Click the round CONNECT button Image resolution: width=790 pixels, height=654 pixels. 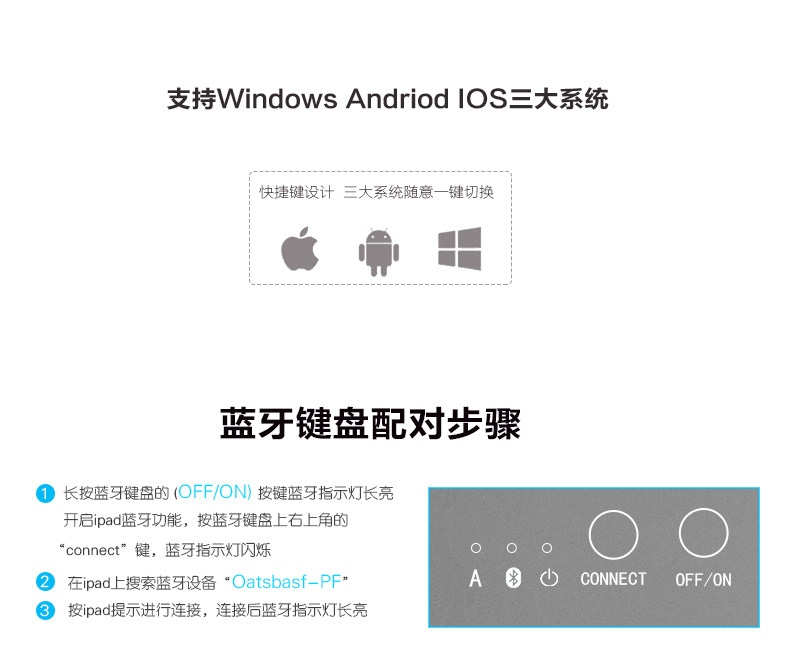click(613, 535)
